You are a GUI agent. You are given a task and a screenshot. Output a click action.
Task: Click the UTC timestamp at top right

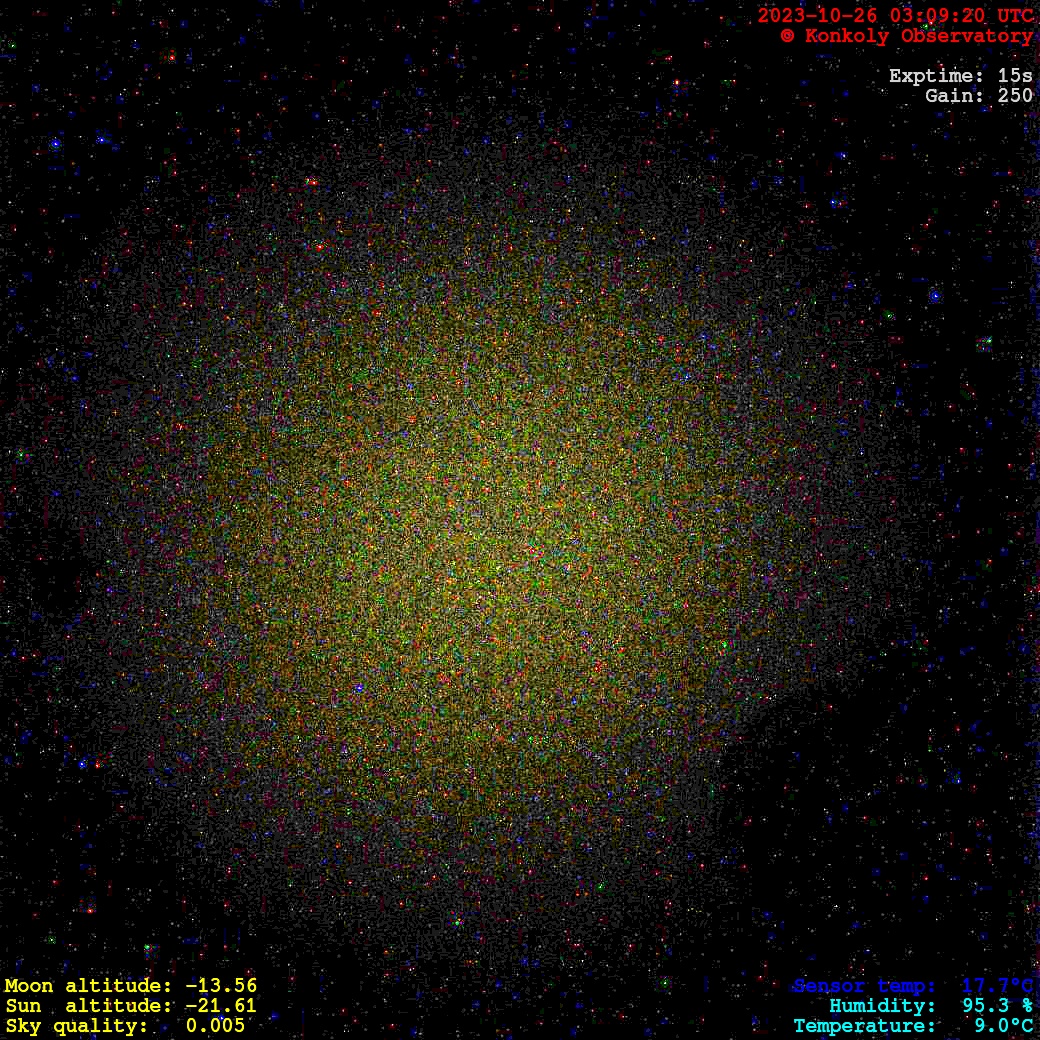tap(895, 16)
